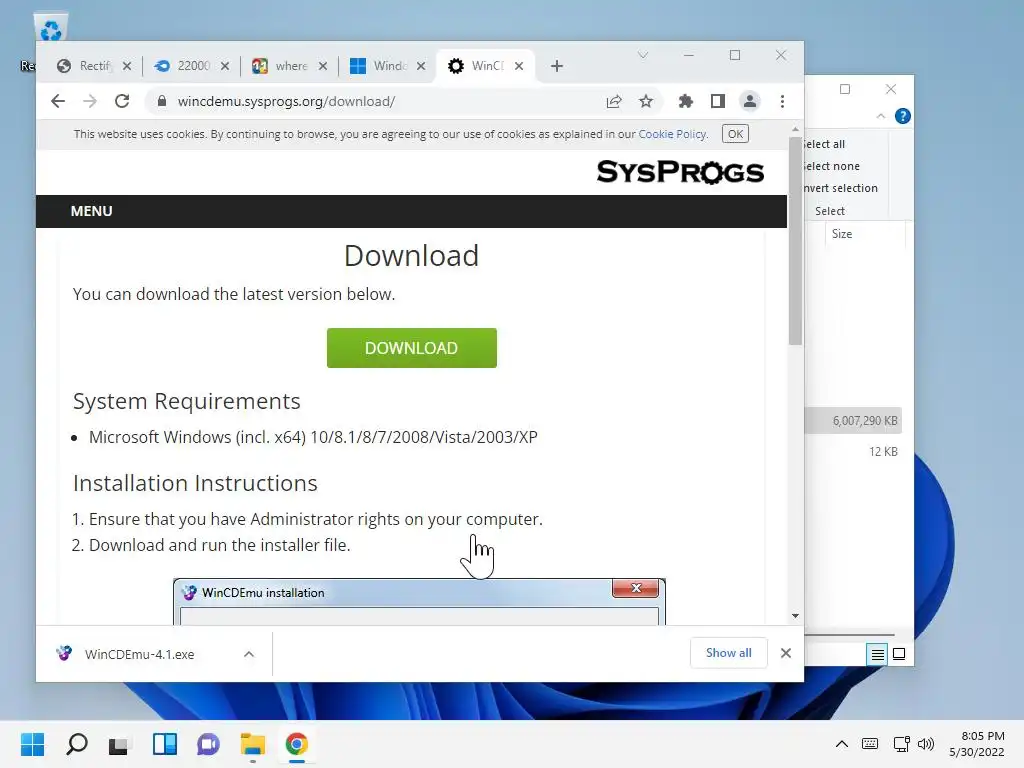Open the Chrome profile avatar

pos(750,101)
